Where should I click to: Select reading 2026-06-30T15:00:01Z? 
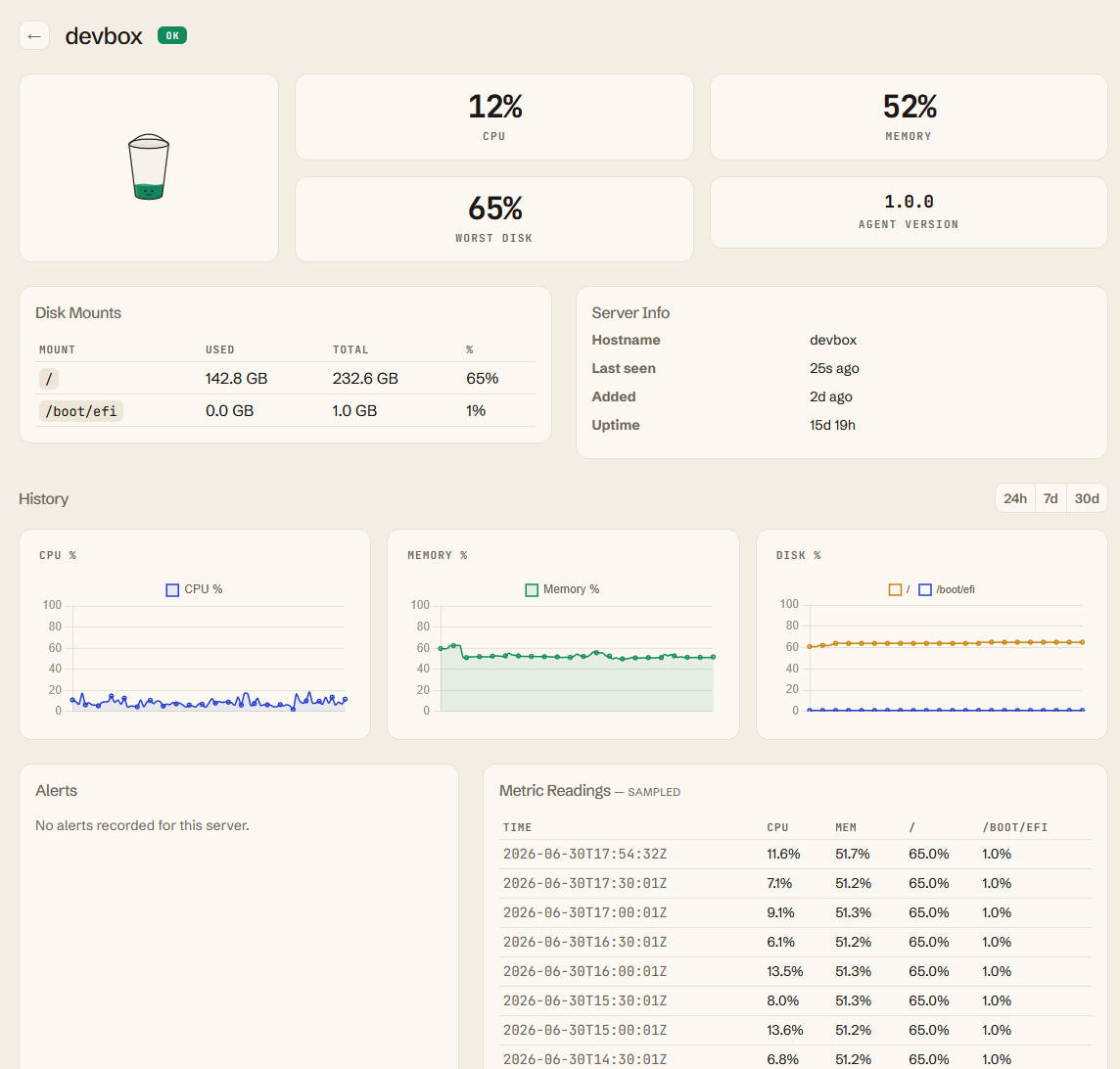pos(796,1030)
